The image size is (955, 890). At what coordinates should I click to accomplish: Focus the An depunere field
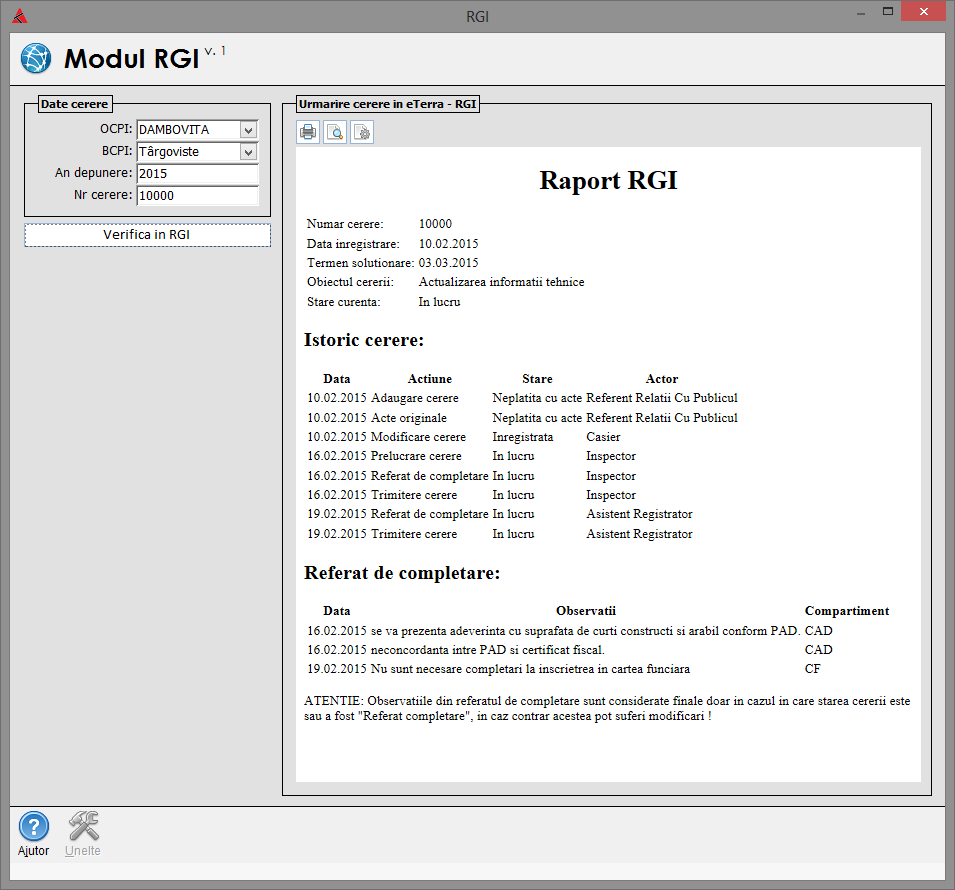tap(197, 174)
